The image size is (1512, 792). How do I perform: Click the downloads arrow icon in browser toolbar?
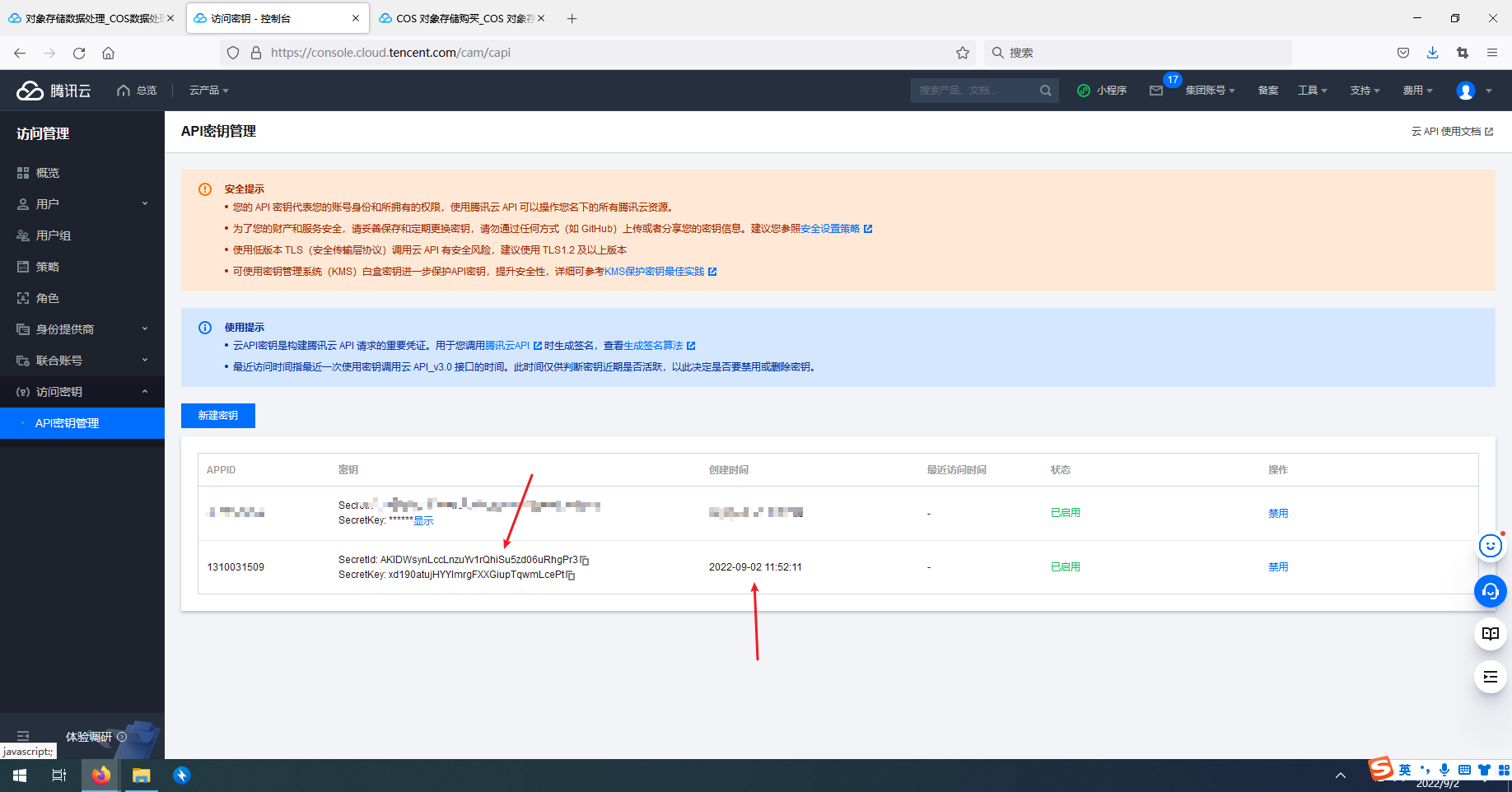click(x=1433, y=52)
